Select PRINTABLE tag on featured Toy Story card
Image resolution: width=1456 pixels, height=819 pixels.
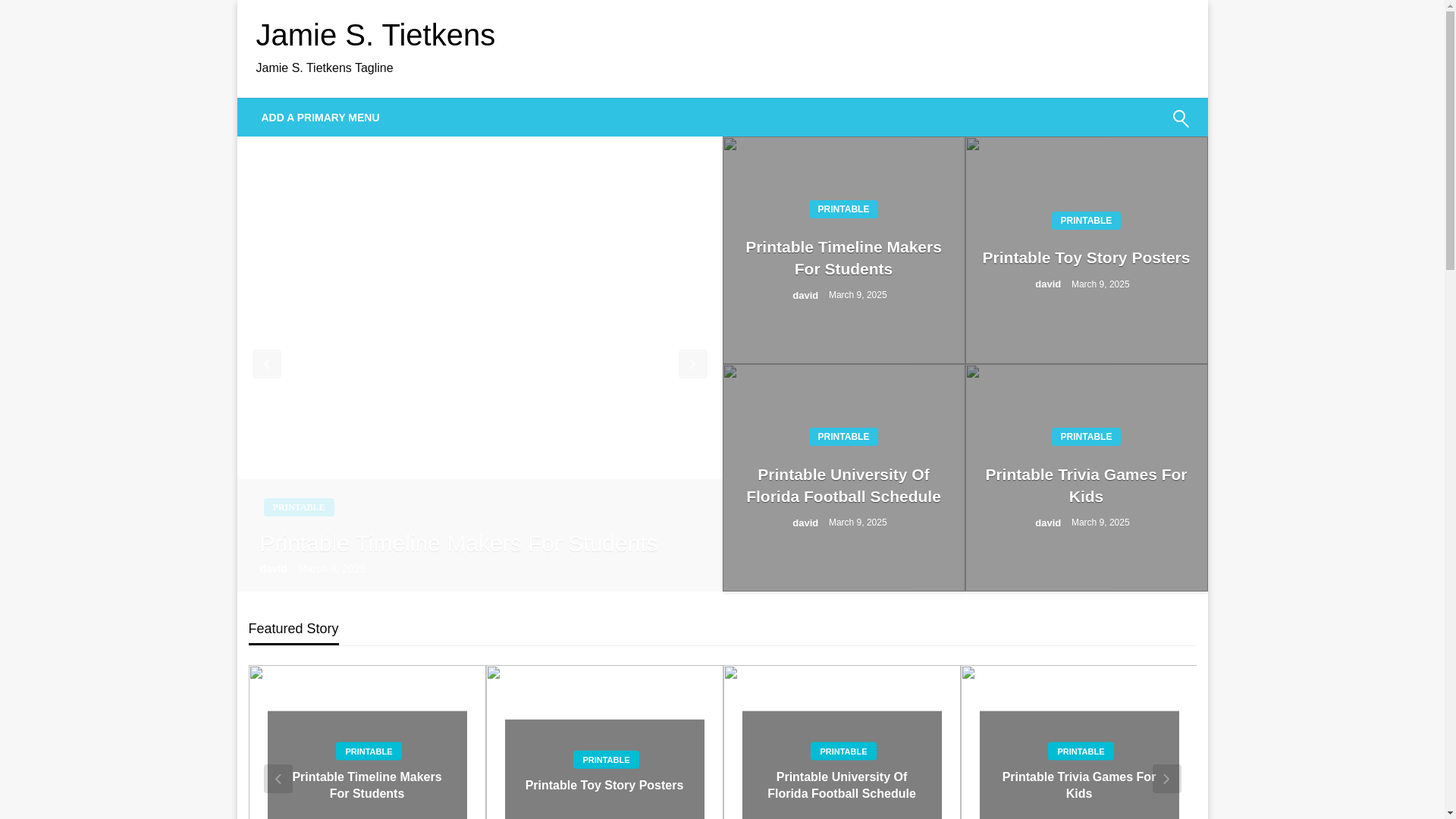coord(606,760)
